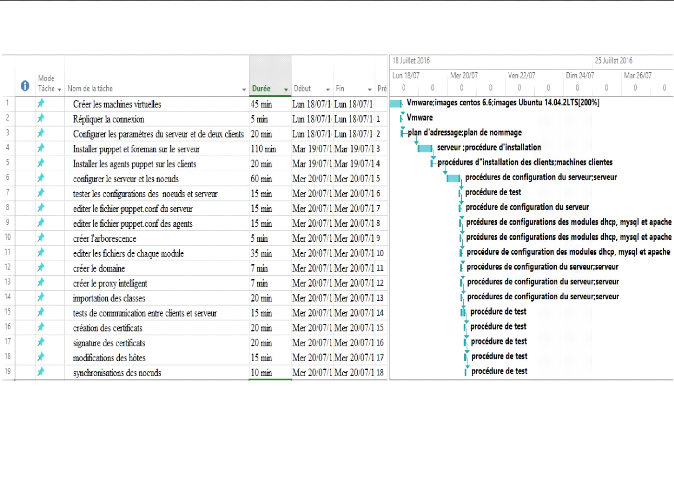Open the Fin column dropdown arrow
Viewport: 674px width, 481px height.
pyautogui.click(x=368, y=89)
